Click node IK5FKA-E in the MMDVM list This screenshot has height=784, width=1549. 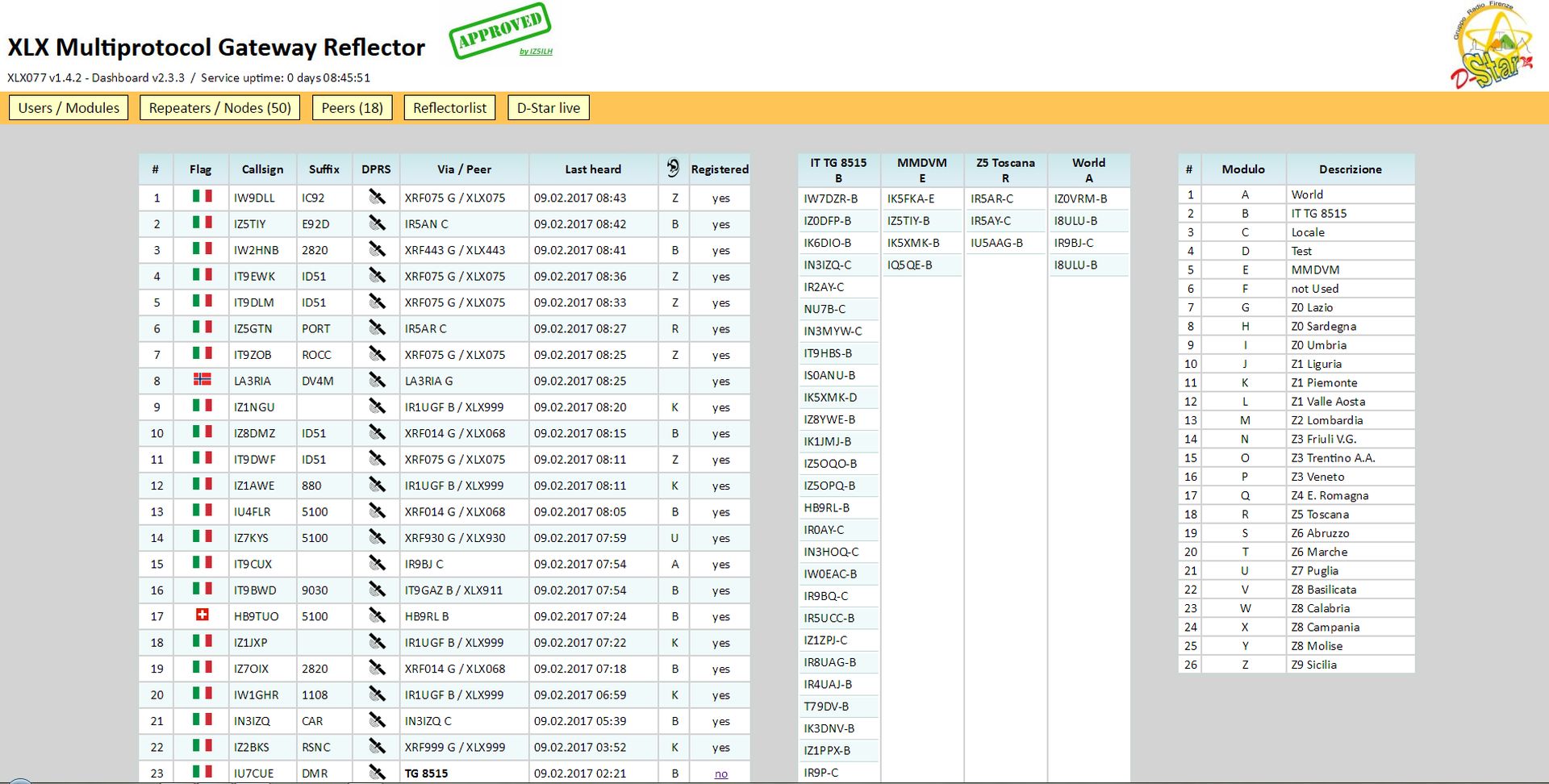pos(911,198)
